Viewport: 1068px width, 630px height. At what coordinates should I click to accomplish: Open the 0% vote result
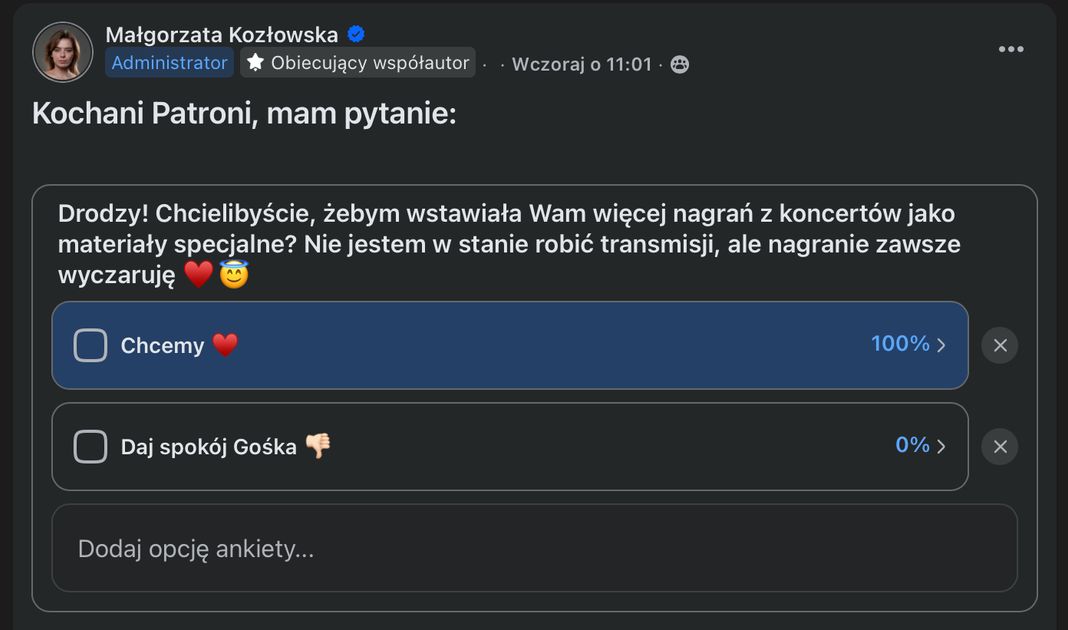coord(912,445)
